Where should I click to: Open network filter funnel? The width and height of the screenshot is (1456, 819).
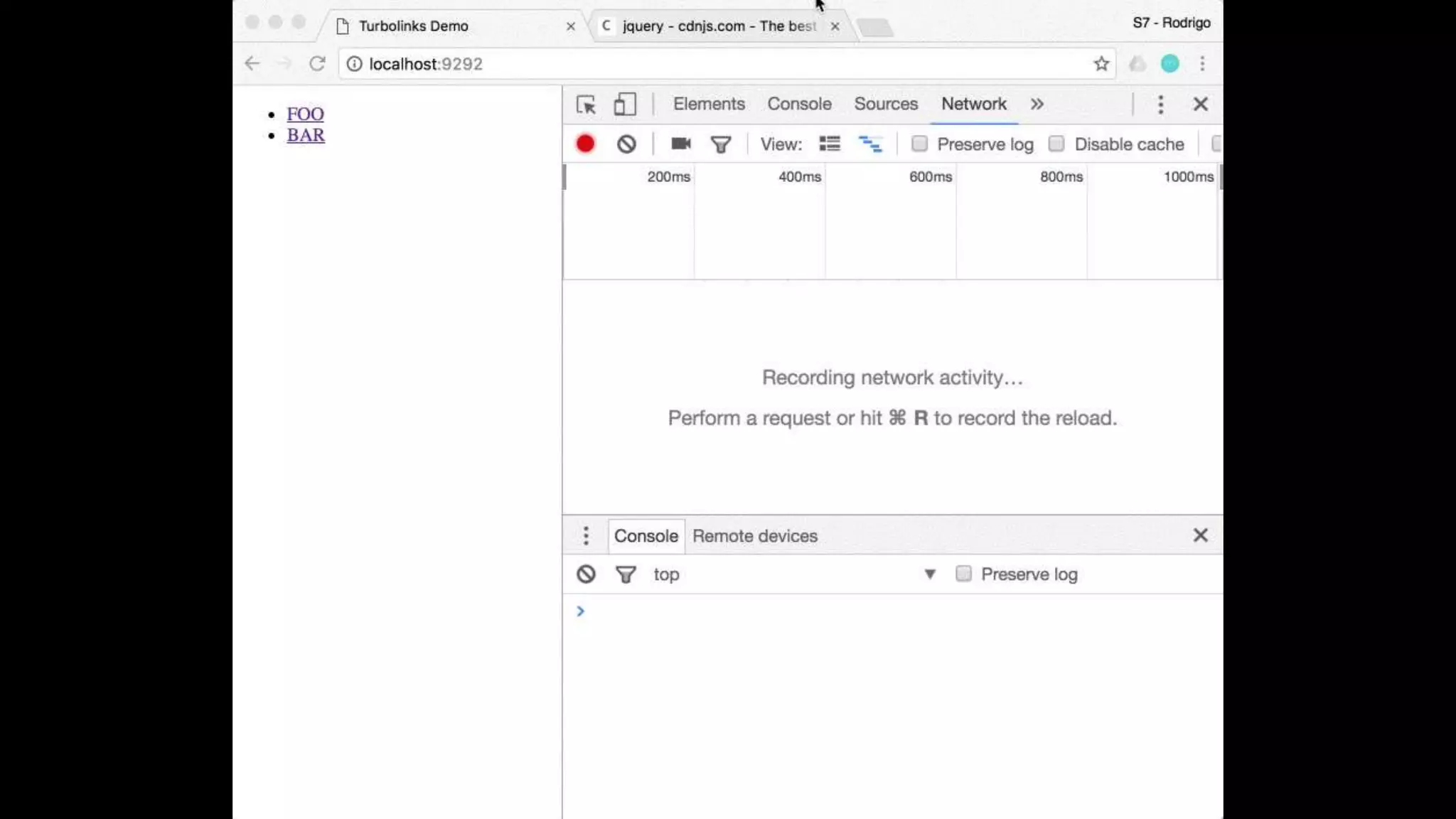click(x=721, y=145)
